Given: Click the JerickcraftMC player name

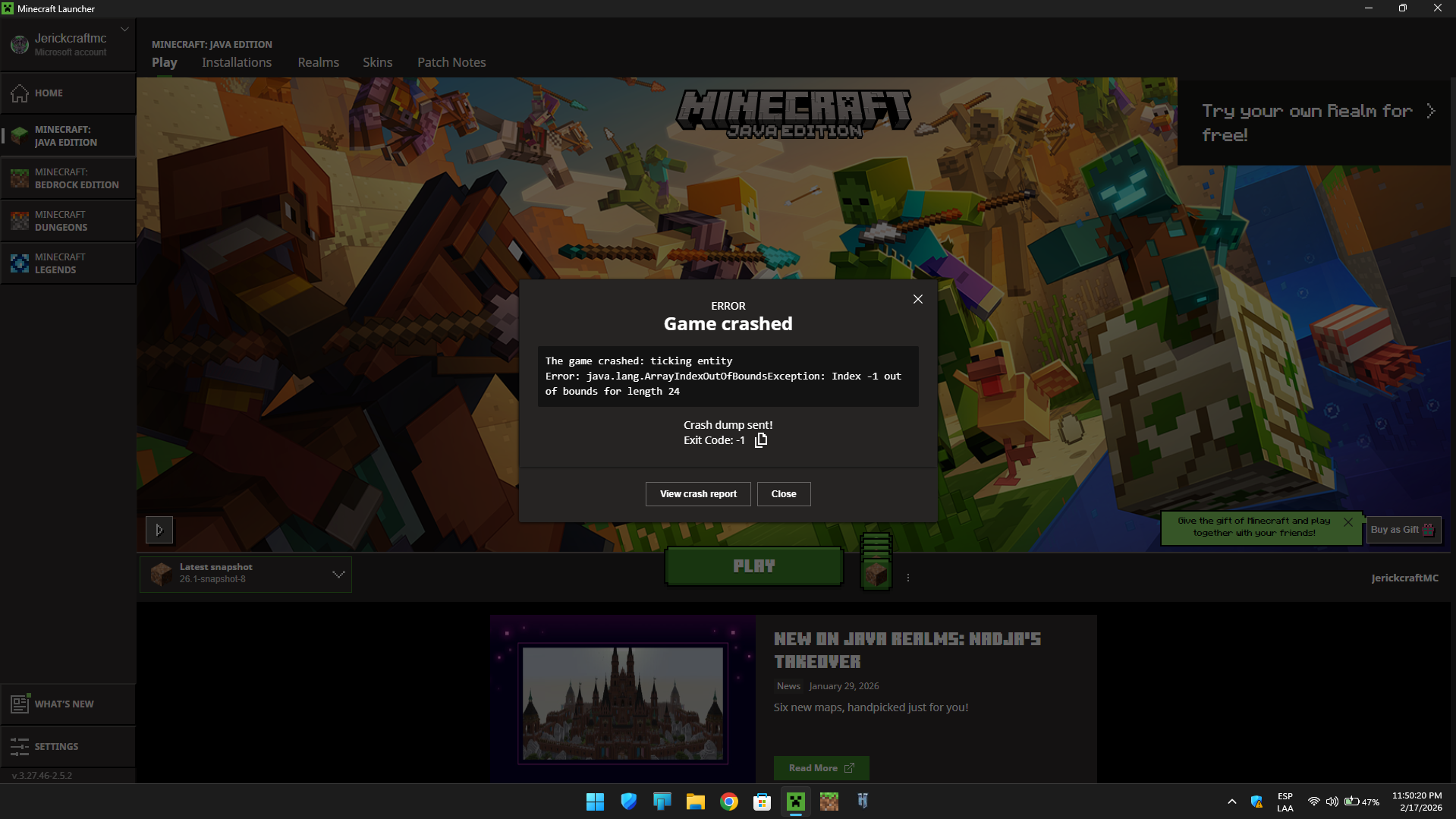Looking at the screenshot, I should (x=1404, y=578).
